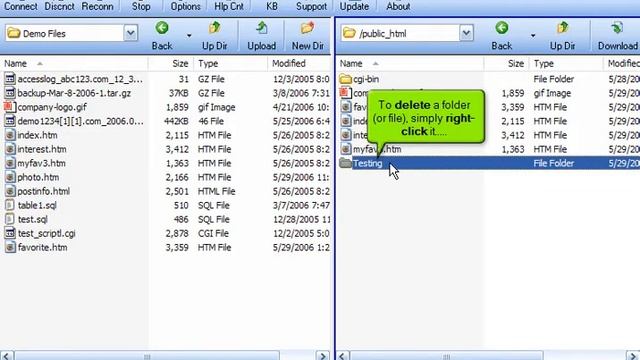Screen dimensions: 640x360
Task: Select the Testing folder name in remote list
Action: click(x=368, y=163)
